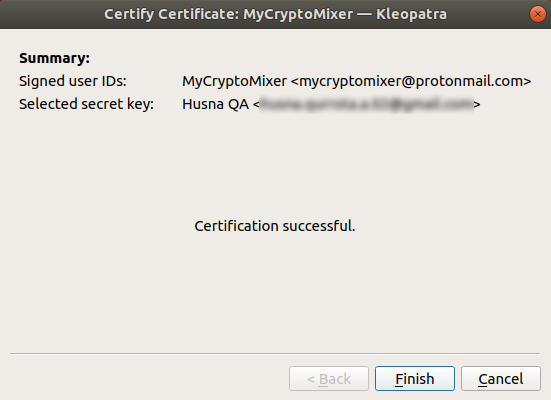Select the 'Husna QA' key owner name

(215, 104)
